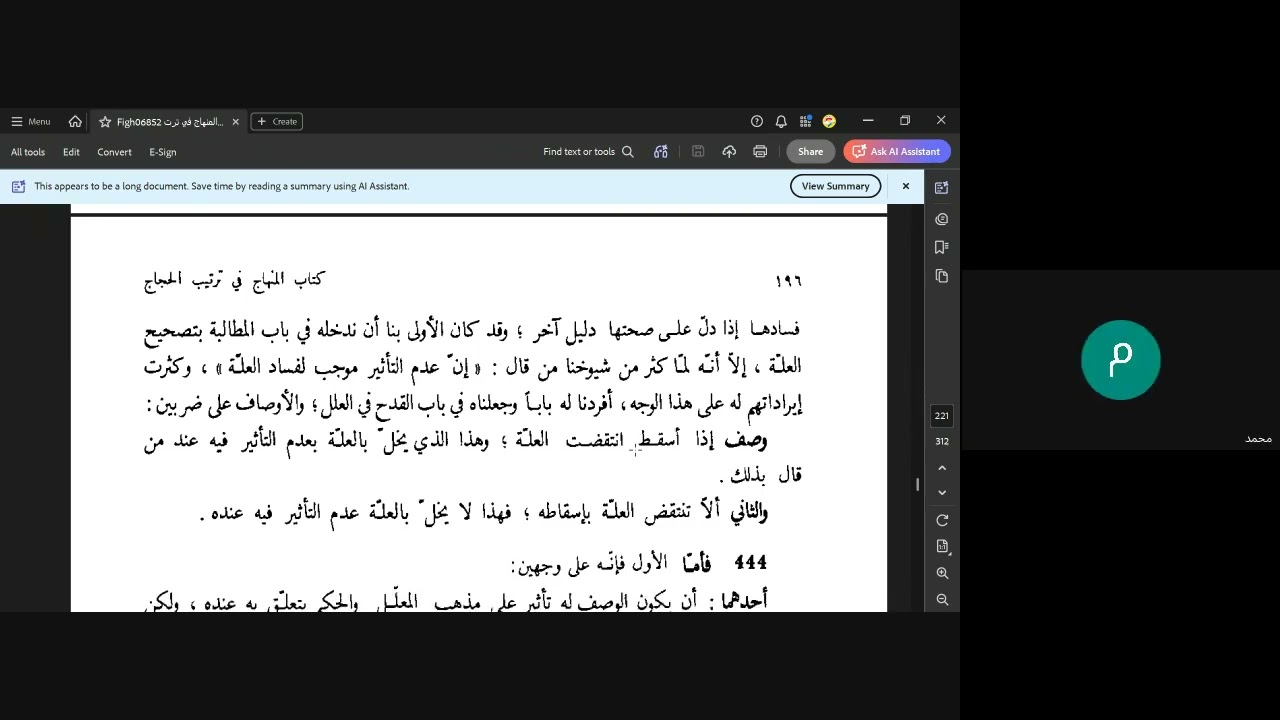
Task: Click current page number 221 field
Action: (942, 416)
